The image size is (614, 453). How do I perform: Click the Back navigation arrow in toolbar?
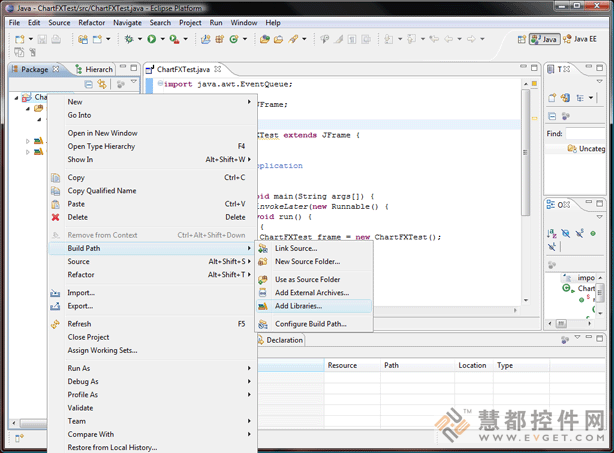click(449, 39)
